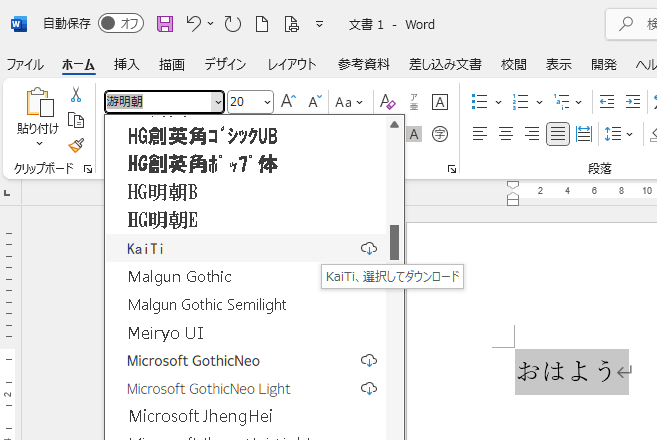
Task: Select the ホーム ribbon tab
Action: point(78,65)
